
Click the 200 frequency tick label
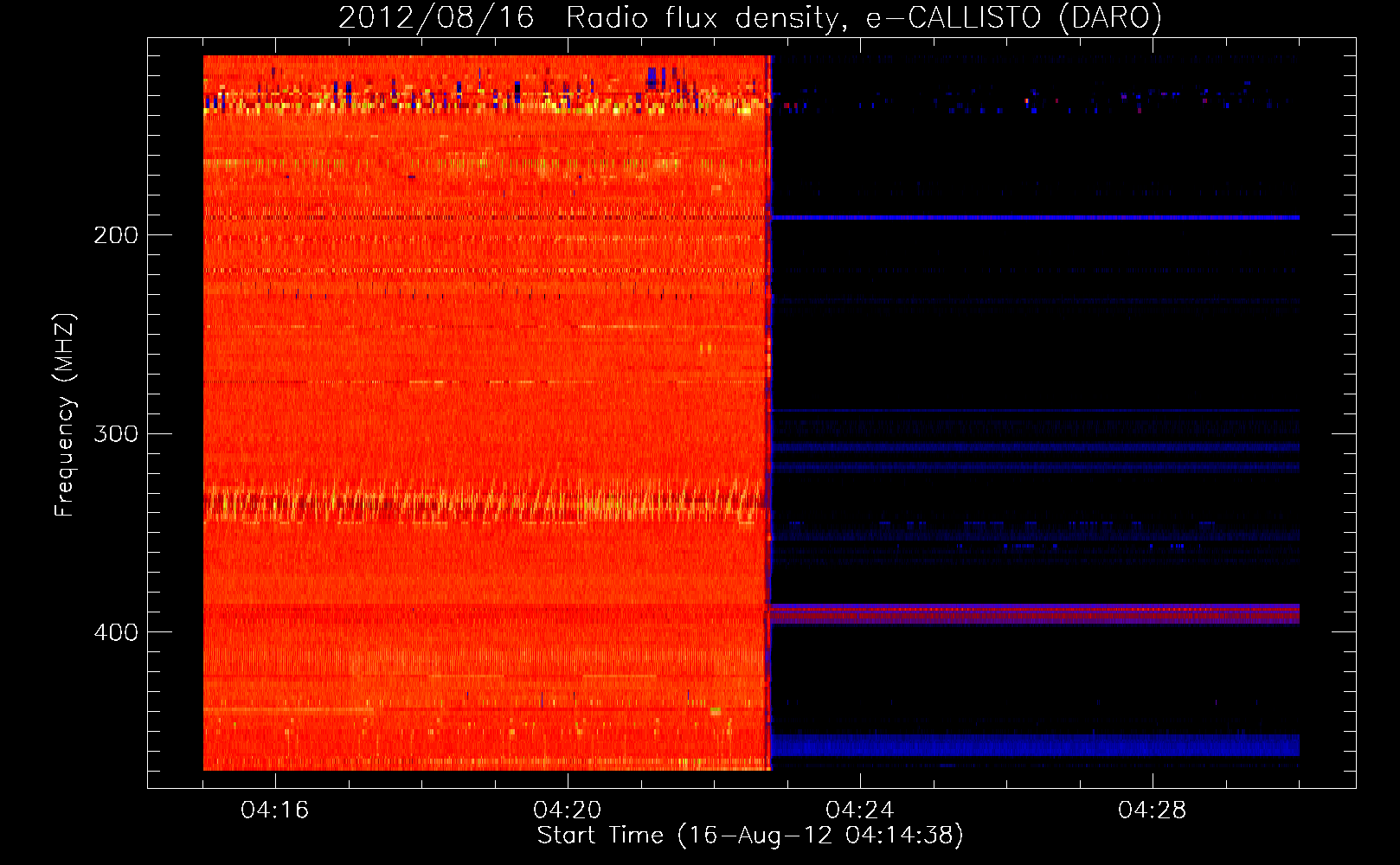click(x=116, y=235)
